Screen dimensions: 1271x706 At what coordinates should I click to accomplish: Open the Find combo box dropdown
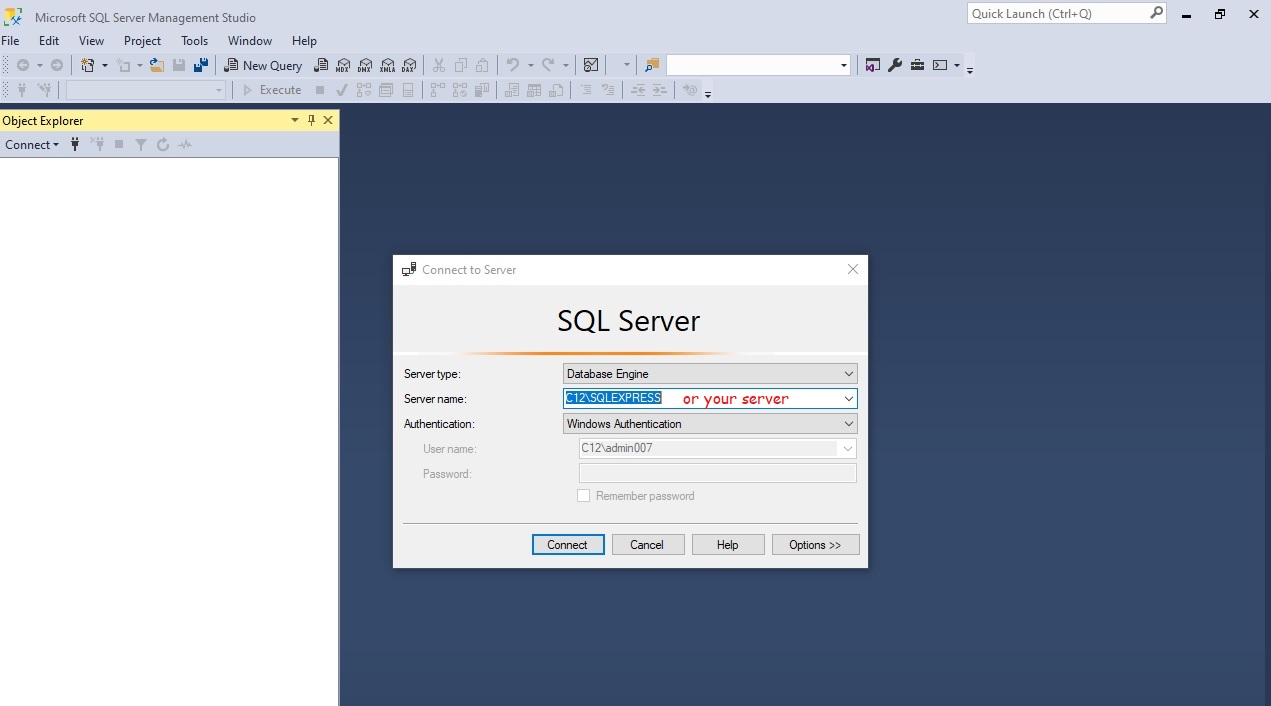point(844,65)
